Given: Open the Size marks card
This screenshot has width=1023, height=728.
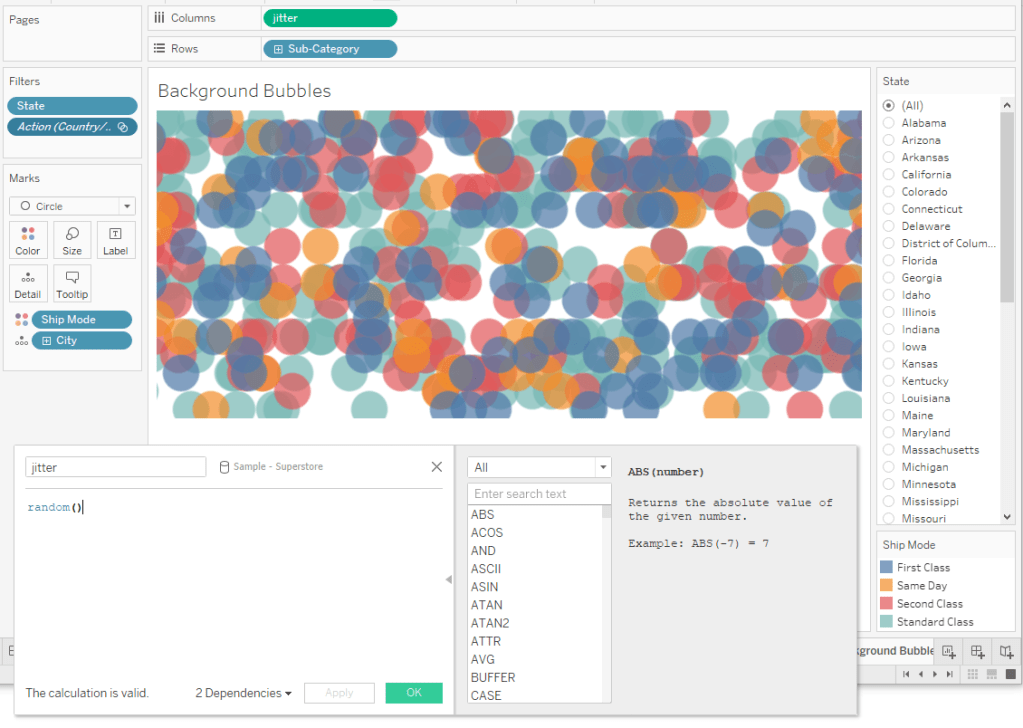Looking at the screenshot, I should 72,240.
